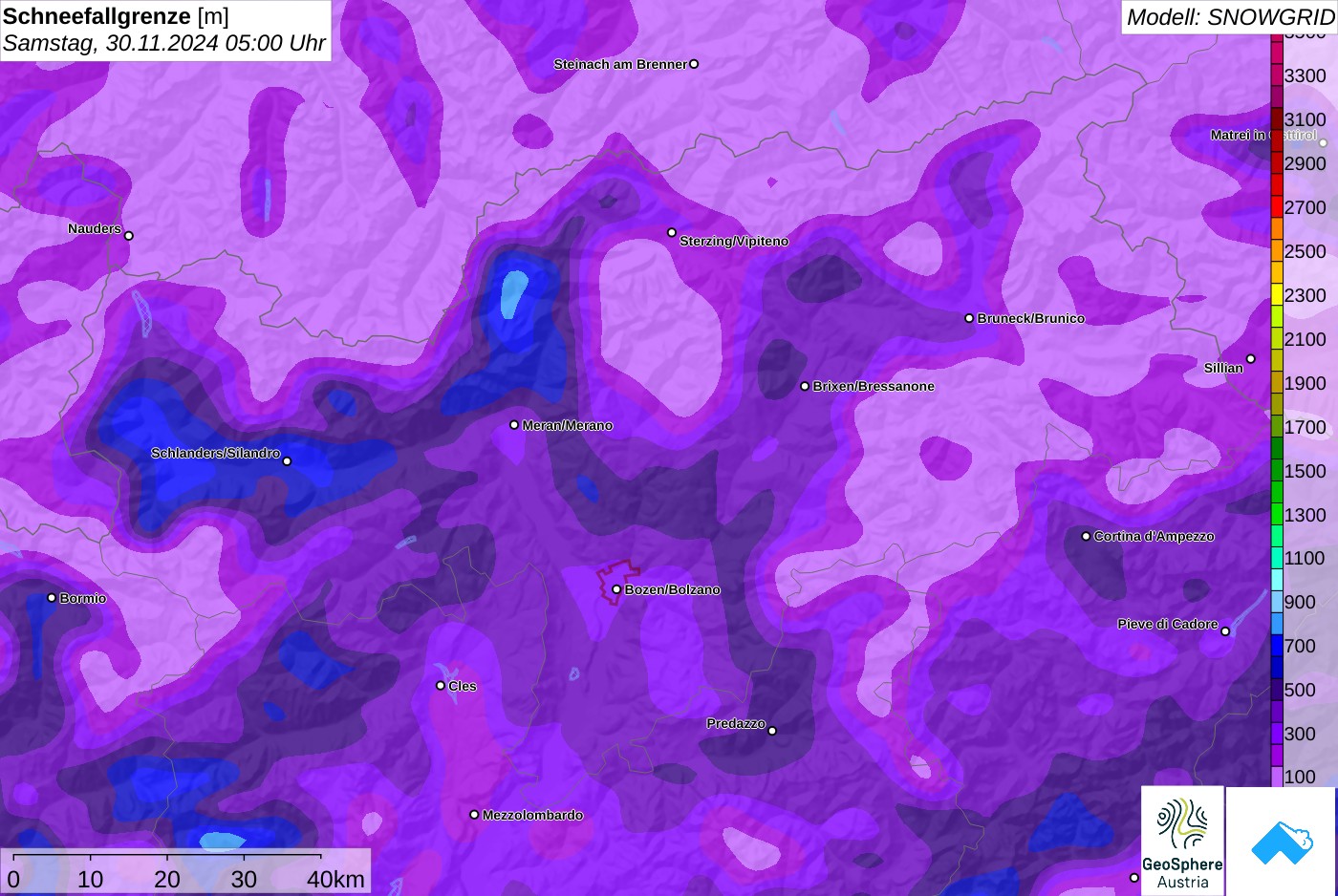Click the cyan 1100 legend color
This screenshot has height=896, width=1338.
1276,559
